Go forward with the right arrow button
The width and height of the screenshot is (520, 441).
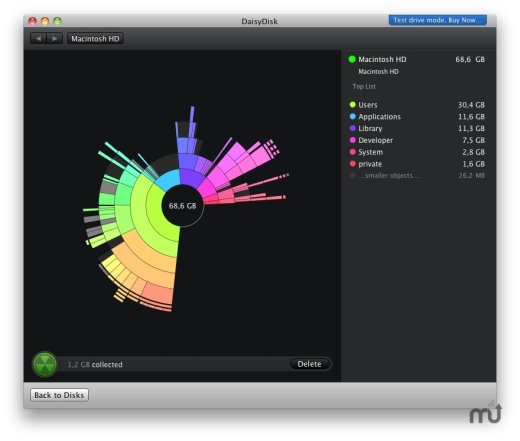[x=55, y=39]
